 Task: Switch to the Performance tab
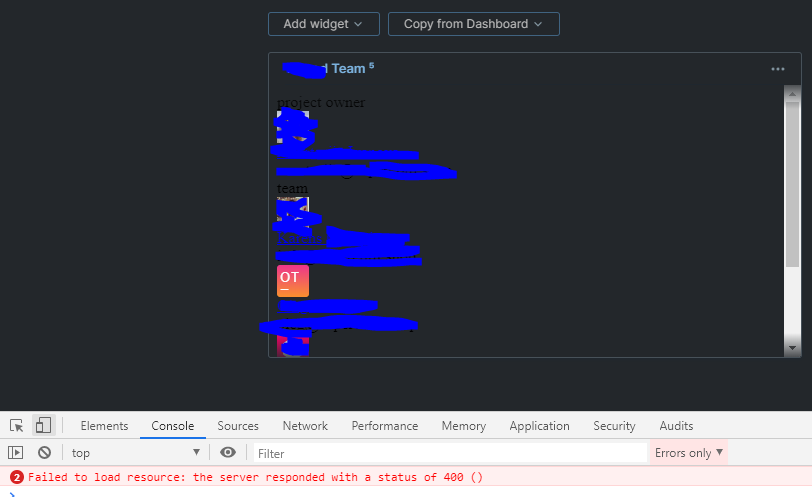(385, 426)
